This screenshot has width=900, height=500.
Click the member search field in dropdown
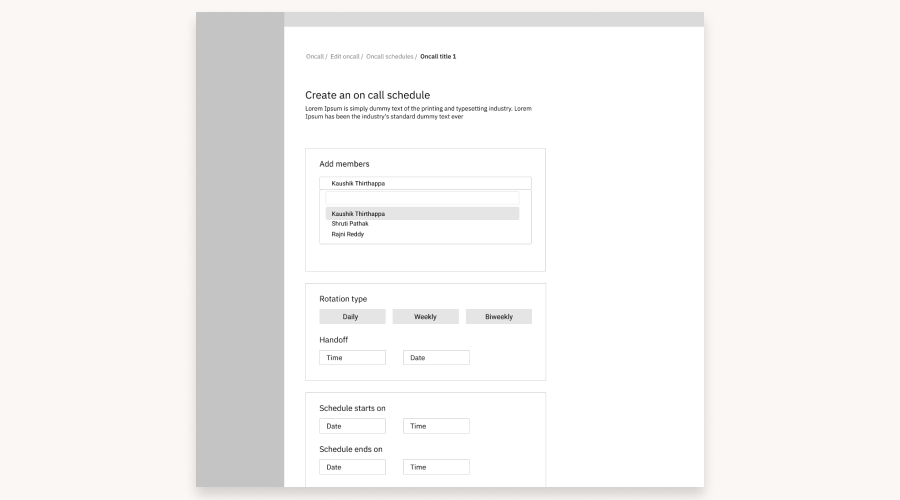click(x=422, y=199)
